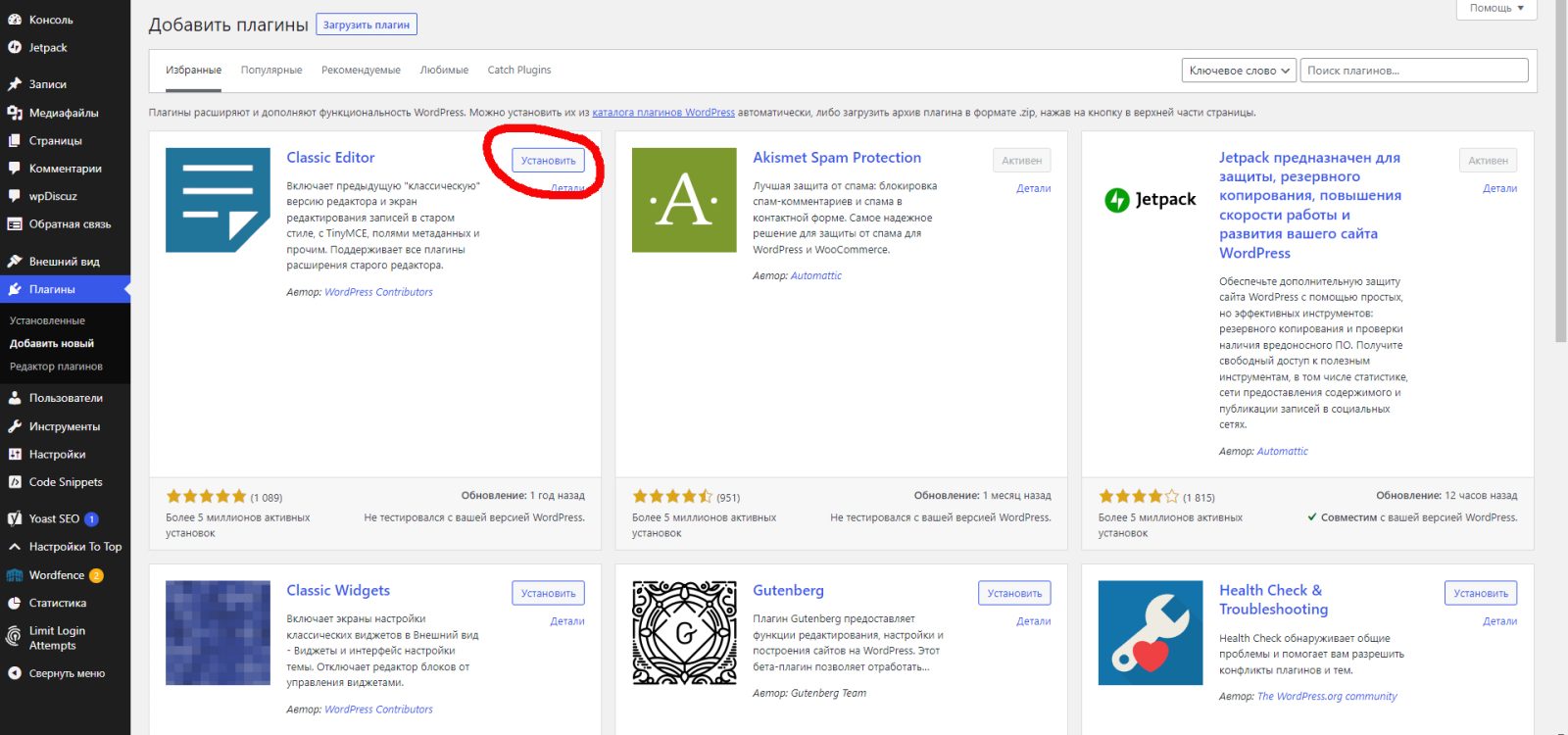The height and width of the screenshot is (735, 1568).
Task: Switch to the Избранные tab
Action: point(193,71)
